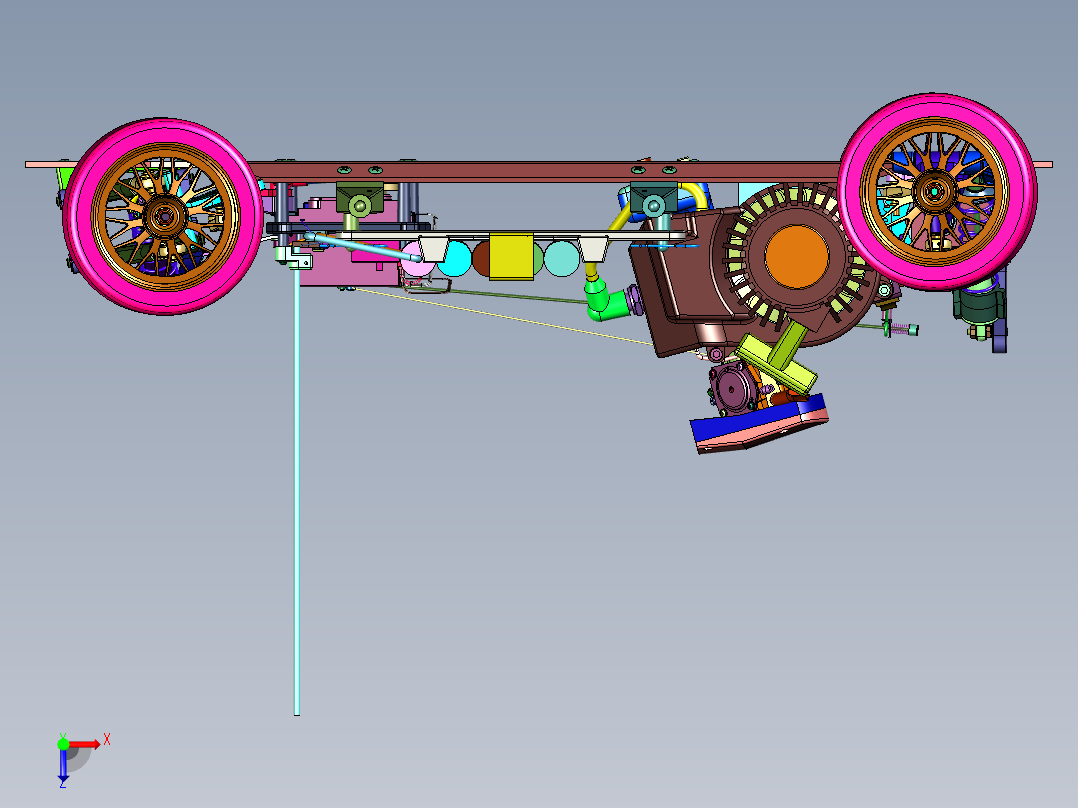The image size is (1078, 808).
Task: Select the cyan circle left of yellow block
Action: [456, 259]
